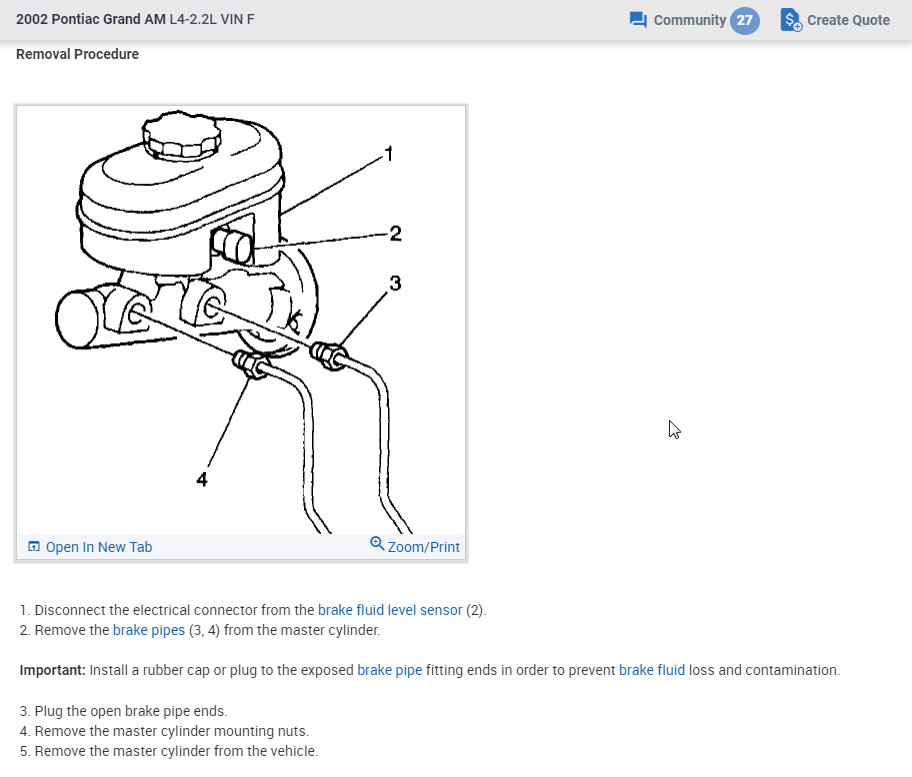
Task: Click step 'Remove the master cylinder mounting nuts.'
Action: [172, 731]
